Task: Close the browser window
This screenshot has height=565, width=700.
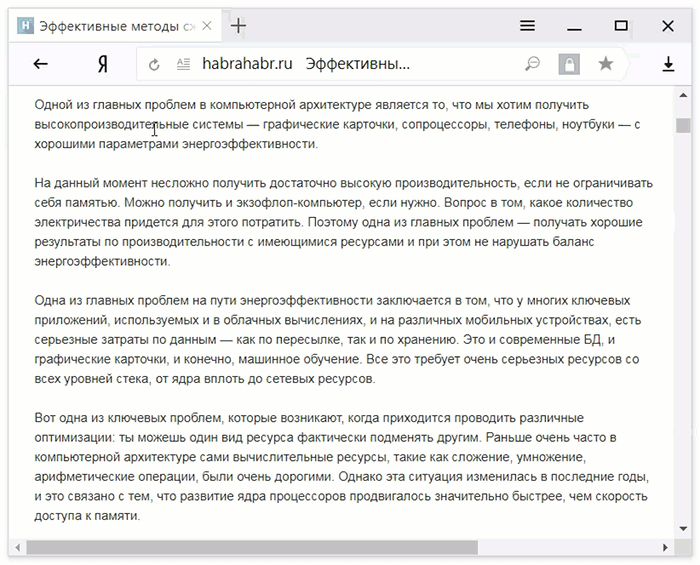Action: pos(668,26)
